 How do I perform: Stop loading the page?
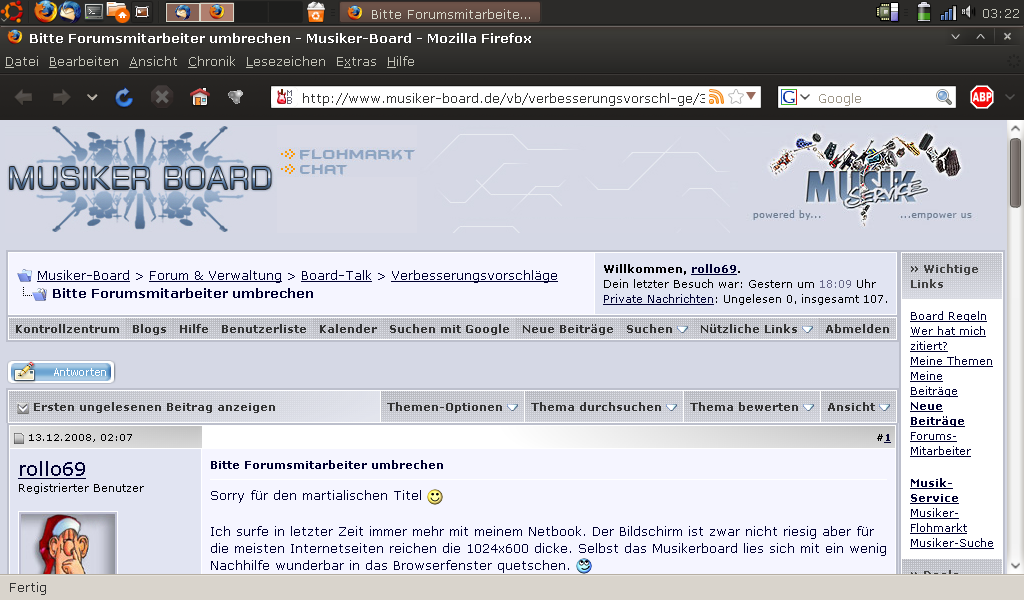point(161,97)
